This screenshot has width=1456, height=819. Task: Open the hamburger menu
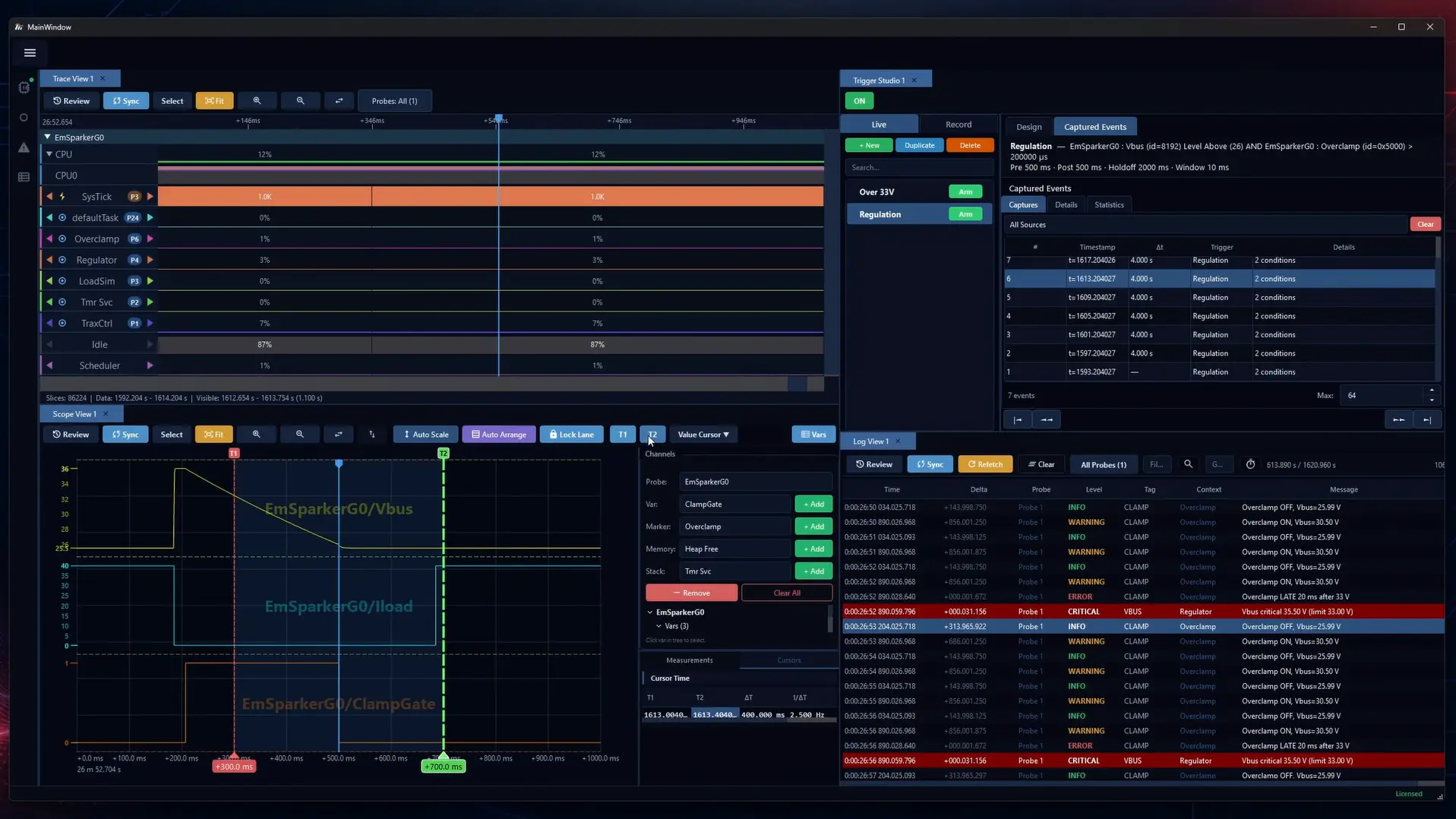coord(30,52)
